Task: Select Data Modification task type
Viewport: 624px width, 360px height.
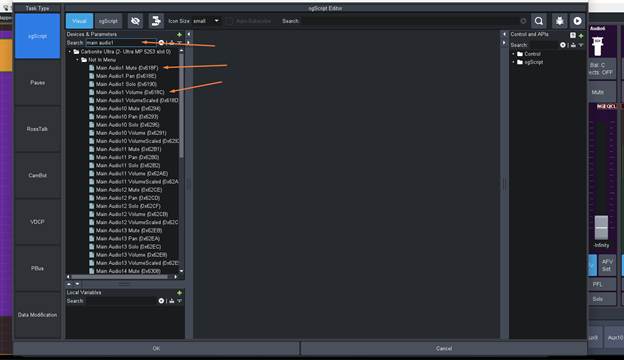Action: coord(37,315)
